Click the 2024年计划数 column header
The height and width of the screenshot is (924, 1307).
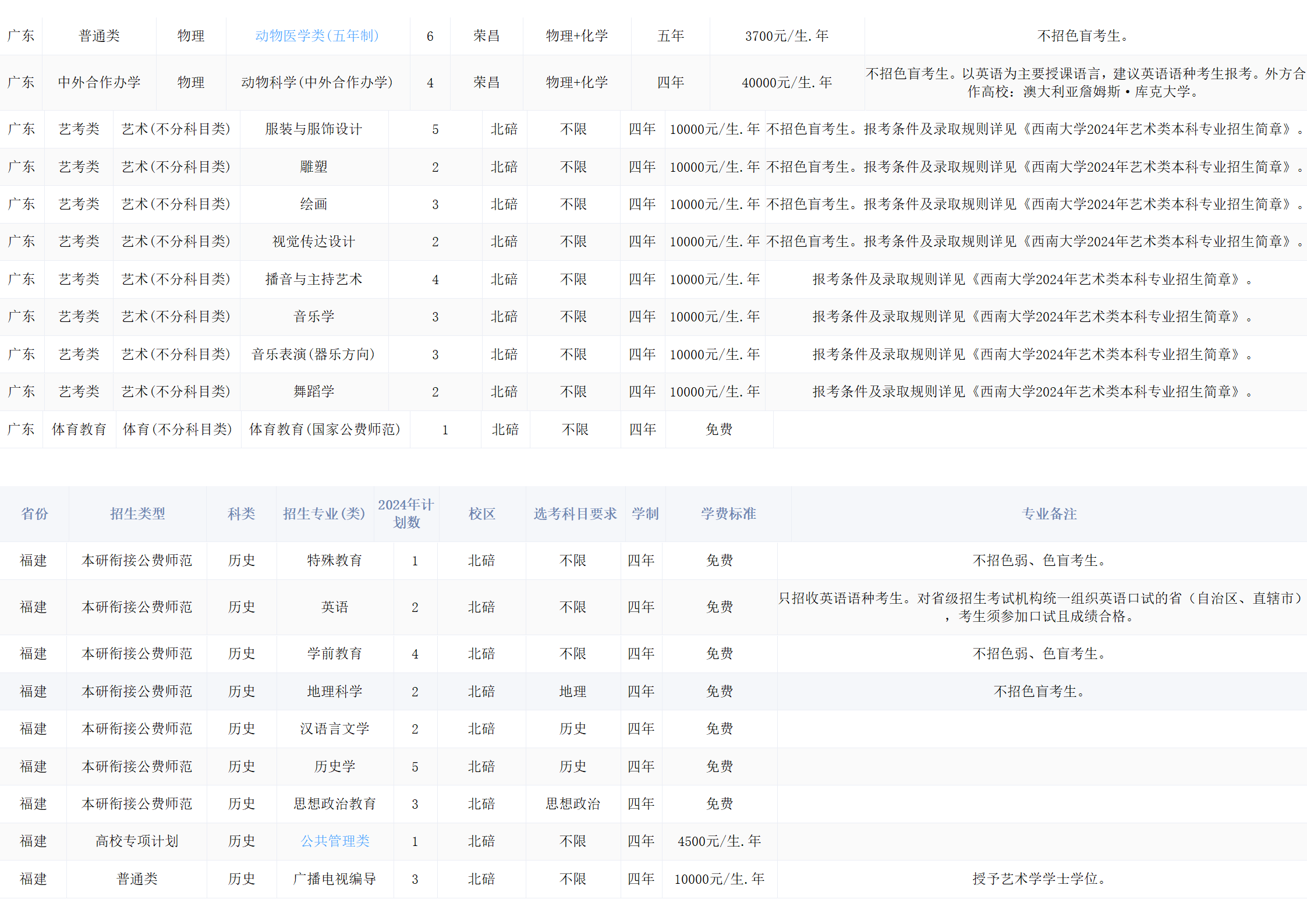pyautogui.click(x=406, y=514)
